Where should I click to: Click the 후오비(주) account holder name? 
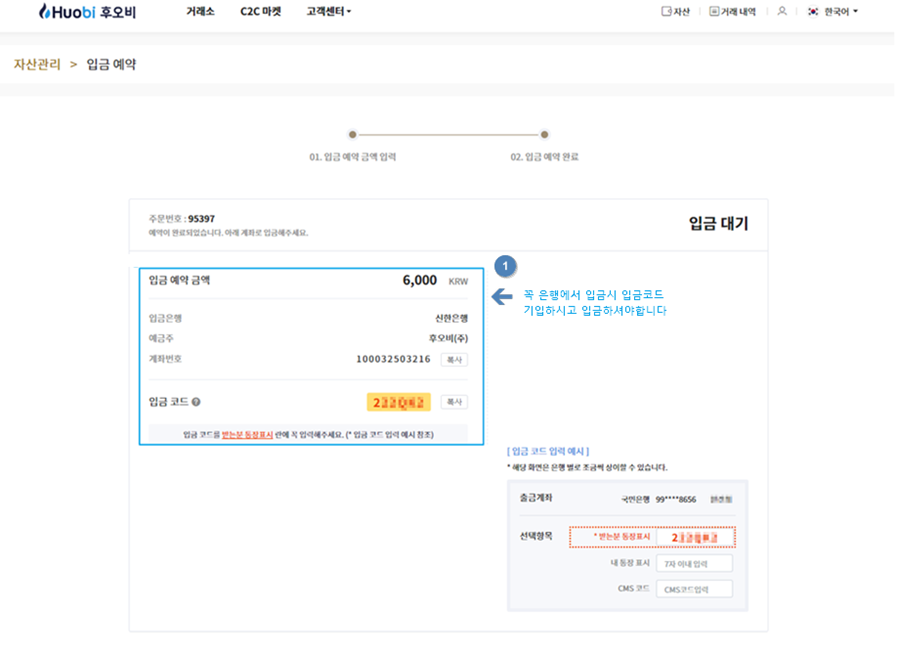coord(448,339)
